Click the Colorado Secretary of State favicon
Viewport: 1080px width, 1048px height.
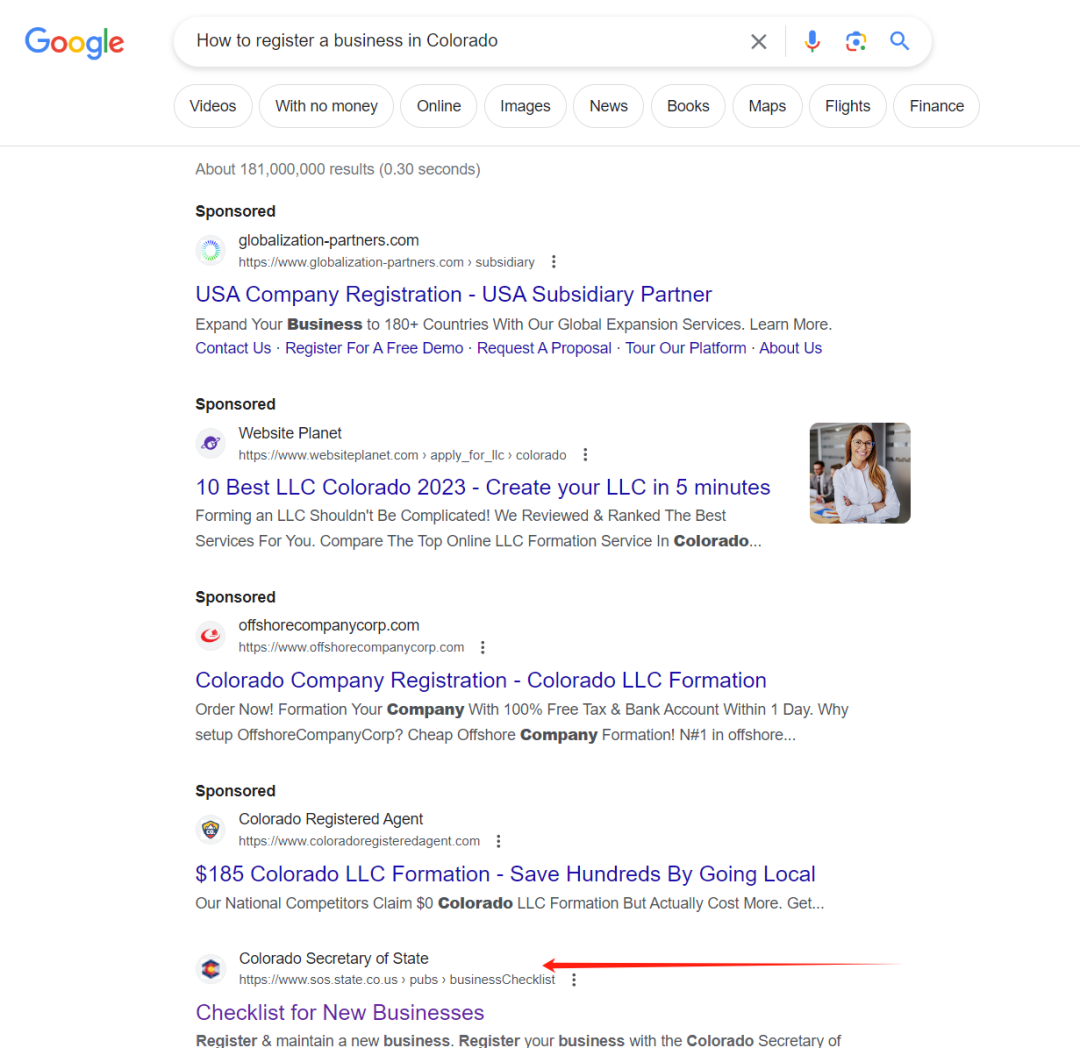pyautogui.click(x=210, y=968)
